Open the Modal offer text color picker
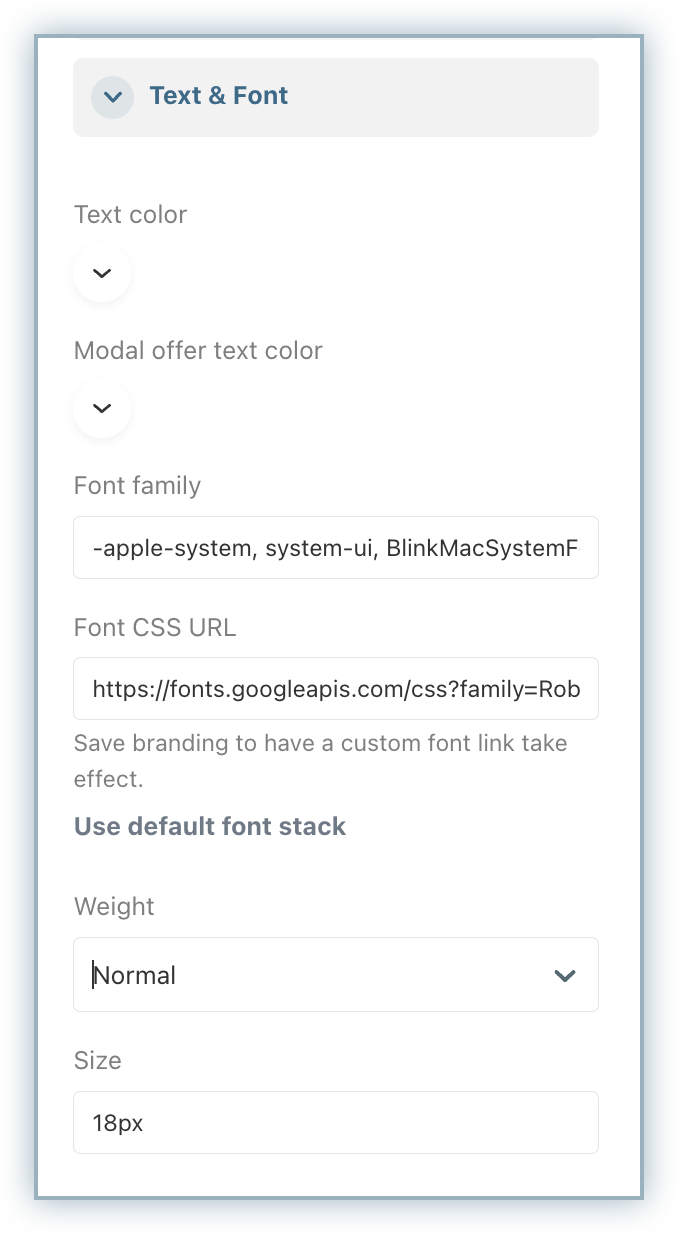The width and height of the screenshot is (678, 1234). point(102,408)
